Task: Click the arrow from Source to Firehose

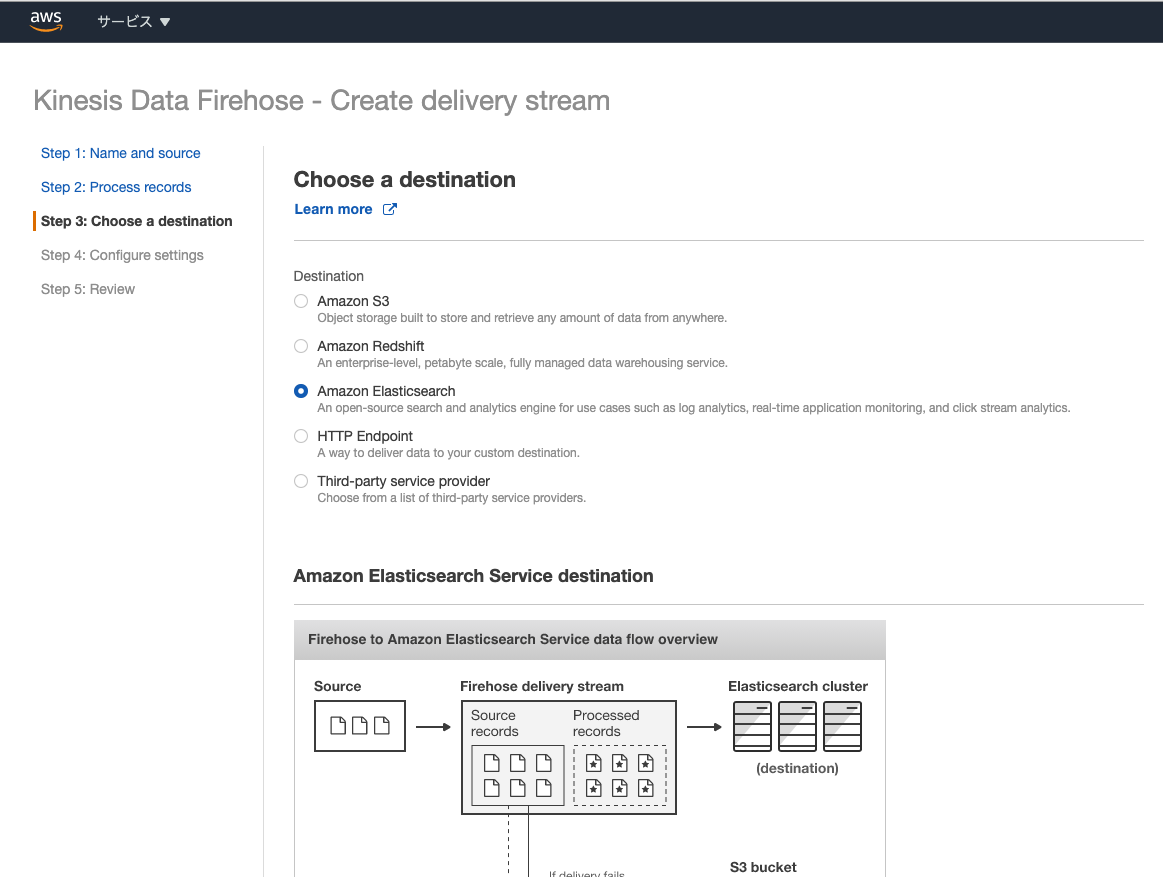Action: 433,727
